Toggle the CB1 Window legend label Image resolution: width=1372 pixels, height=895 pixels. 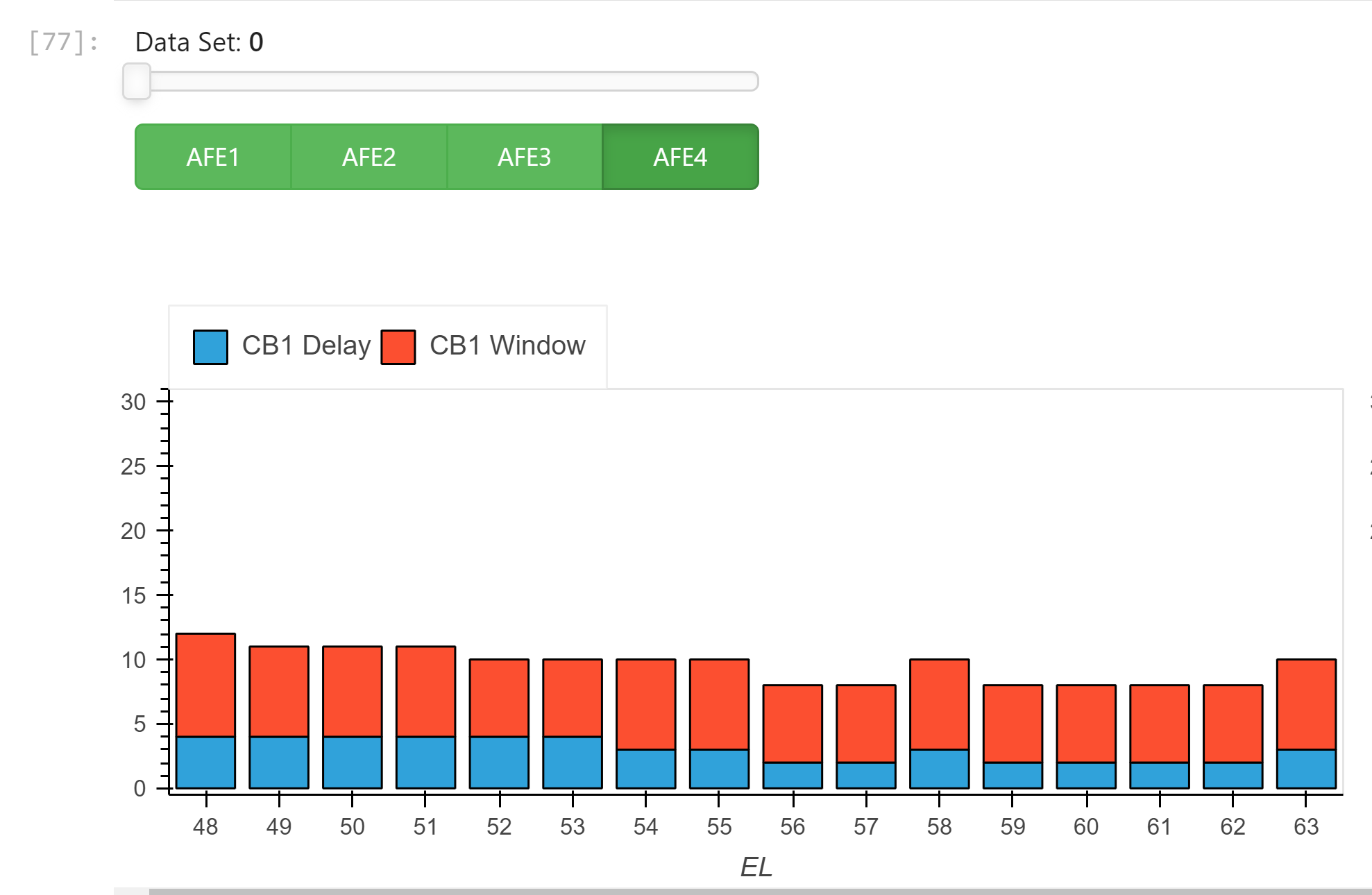pos(507,346)
